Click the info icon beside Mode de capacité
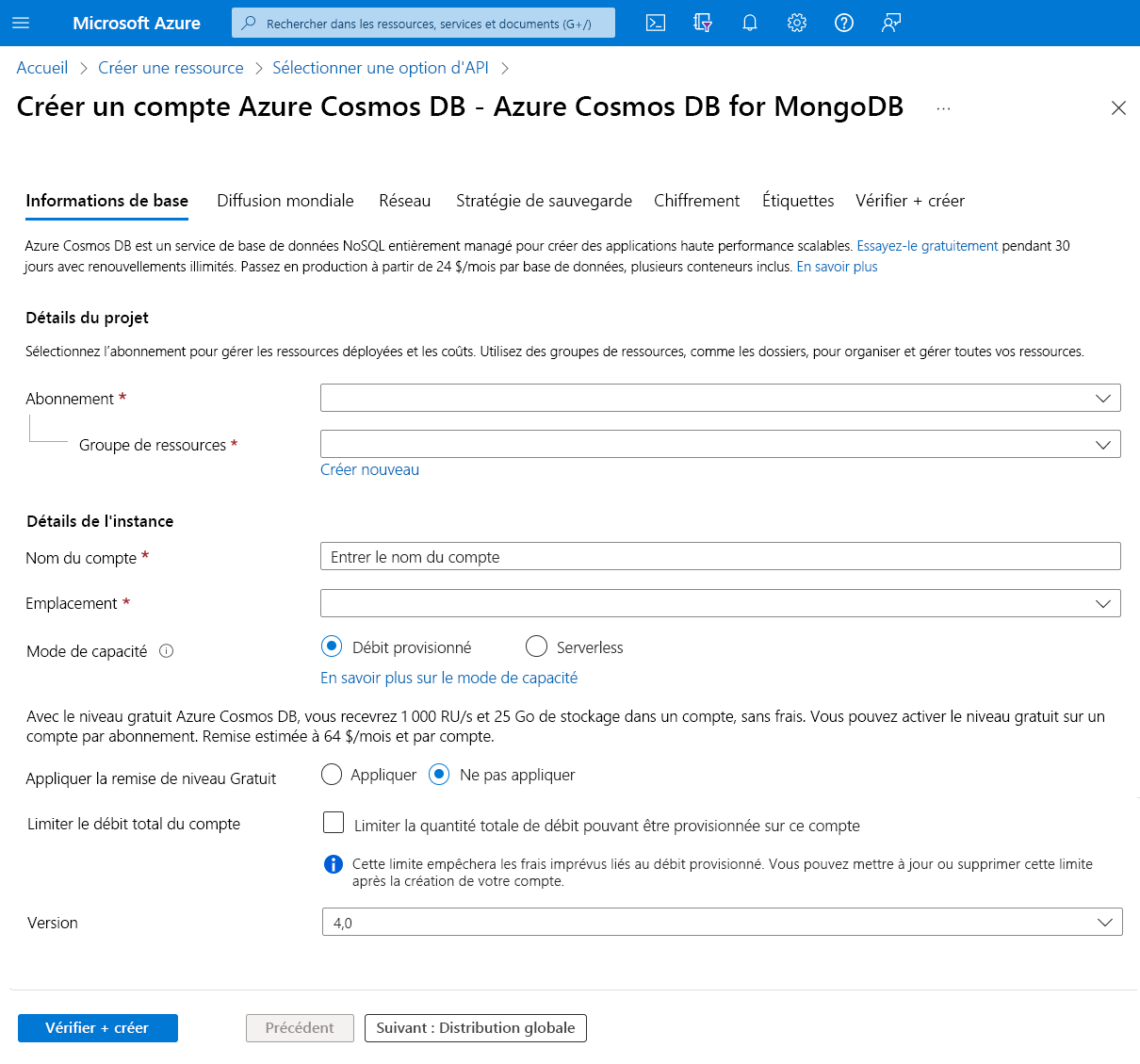Image resolution: width=1140 pixels, height=1064 pixels. tap(167, 651)
